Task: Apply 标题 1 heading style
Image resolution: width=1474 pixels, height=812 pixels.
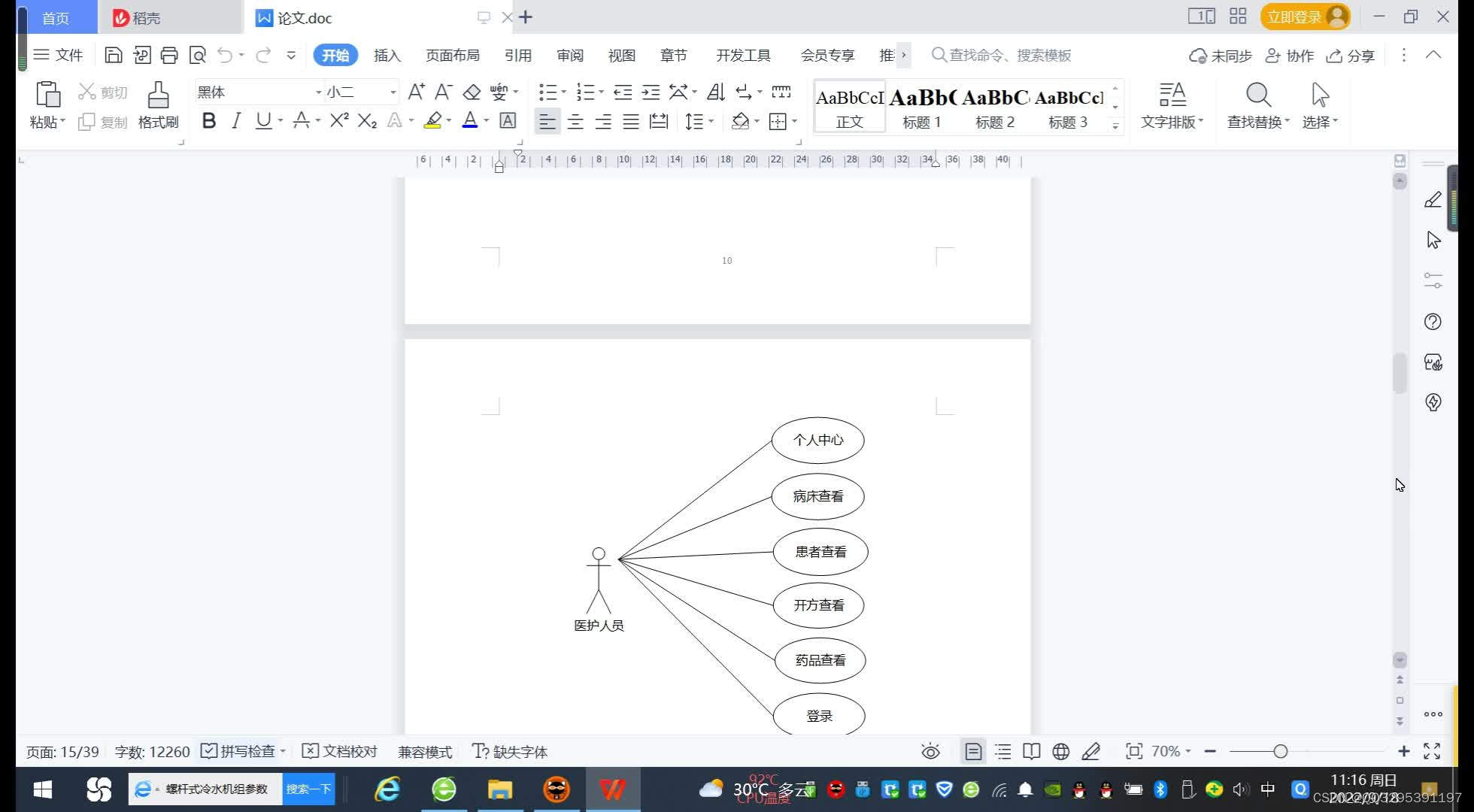Action: [922, 107]
